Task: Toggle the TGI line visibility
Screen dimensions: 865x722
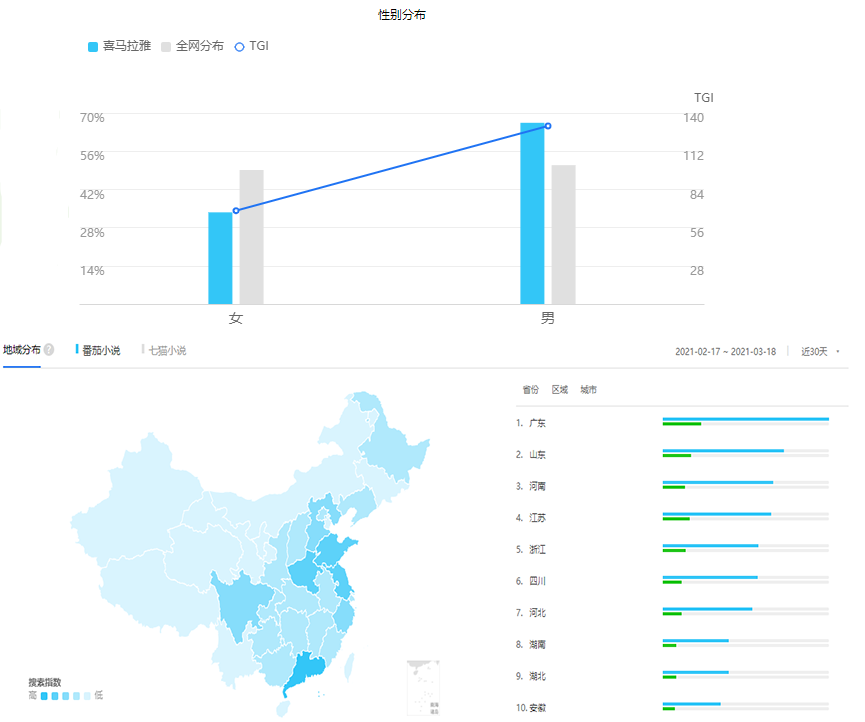Action: (256, 45)
